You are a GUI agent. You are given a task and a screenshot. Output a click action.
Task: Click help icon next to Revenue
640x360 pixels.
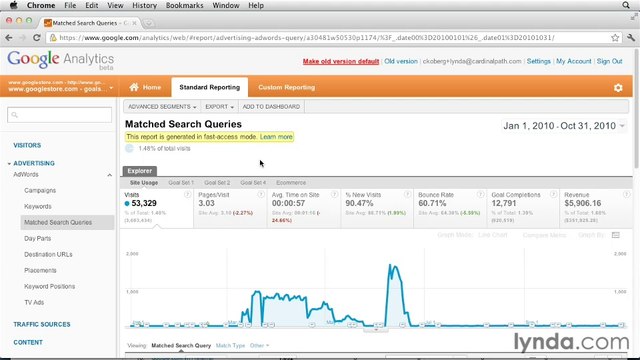pyautogui.click(x=627, y=195)
